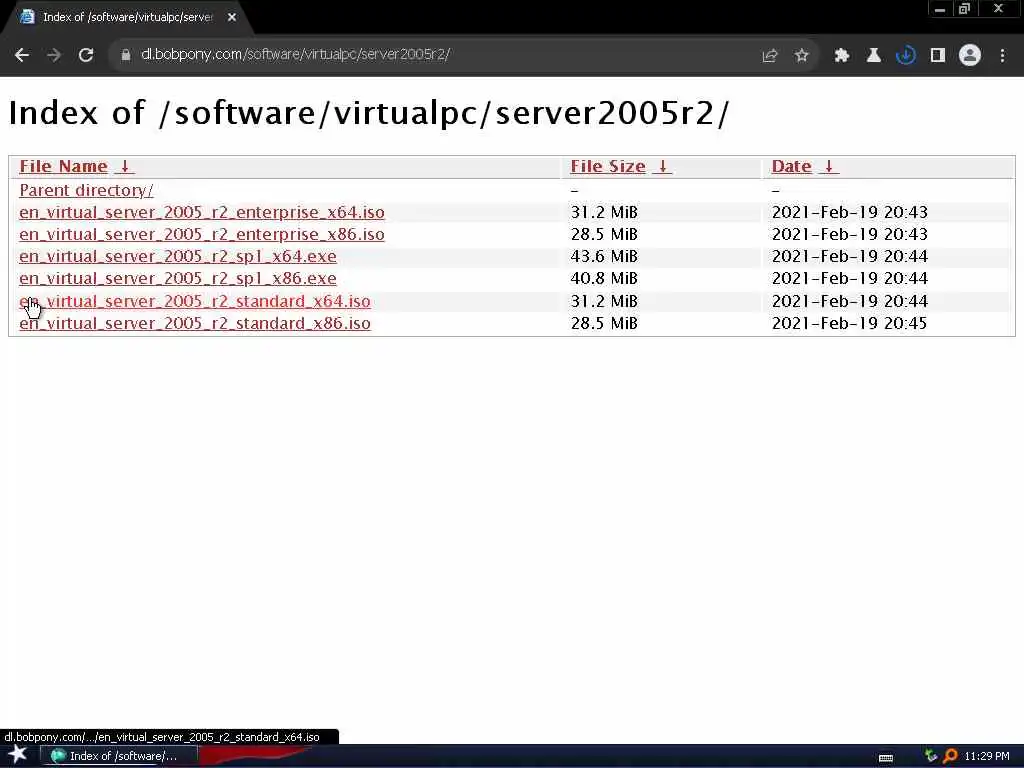Minimize the browser window
The height and width of the screenshot is (768, 1024).
[940, 9]
